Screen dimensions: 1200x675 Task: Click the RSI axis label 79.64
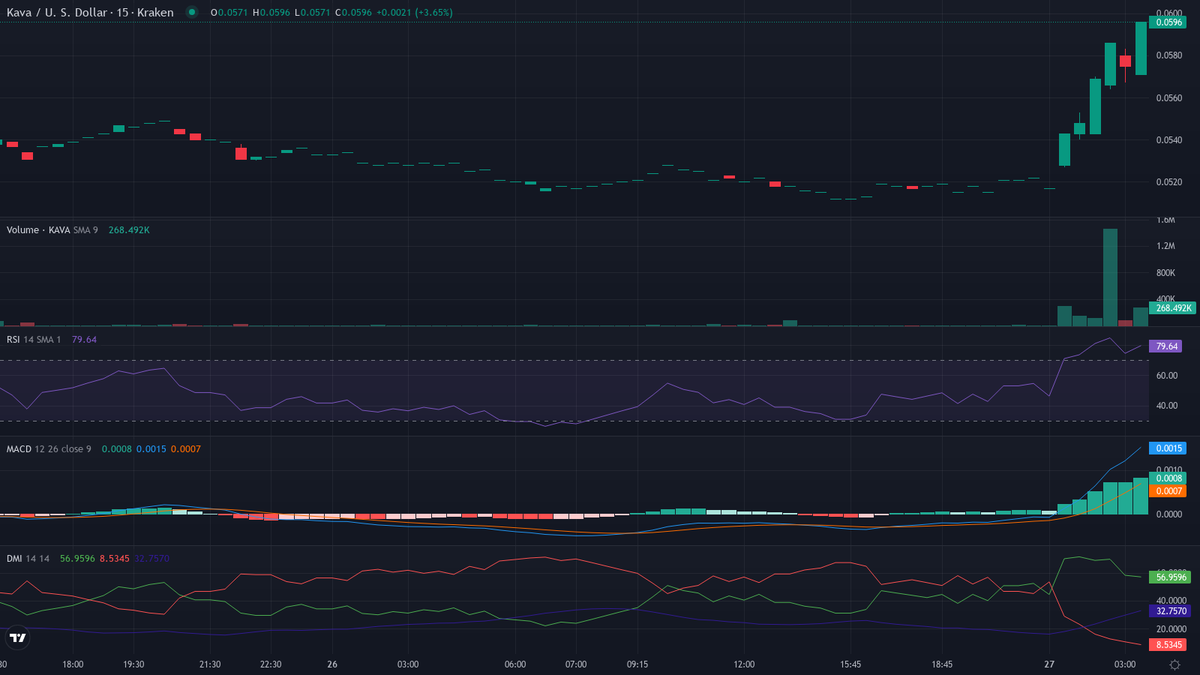[x=1166, y=346]
